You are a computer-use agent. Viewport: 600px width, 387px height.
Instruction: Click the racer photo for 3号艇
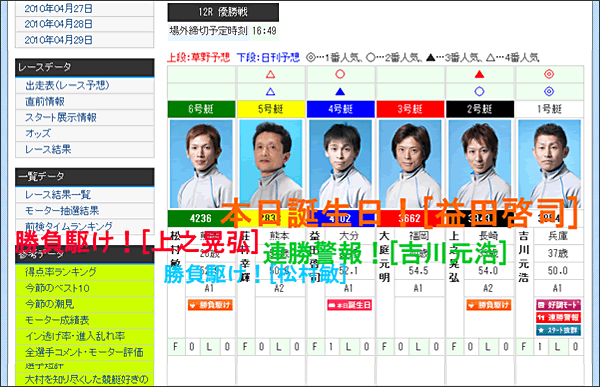410,164
